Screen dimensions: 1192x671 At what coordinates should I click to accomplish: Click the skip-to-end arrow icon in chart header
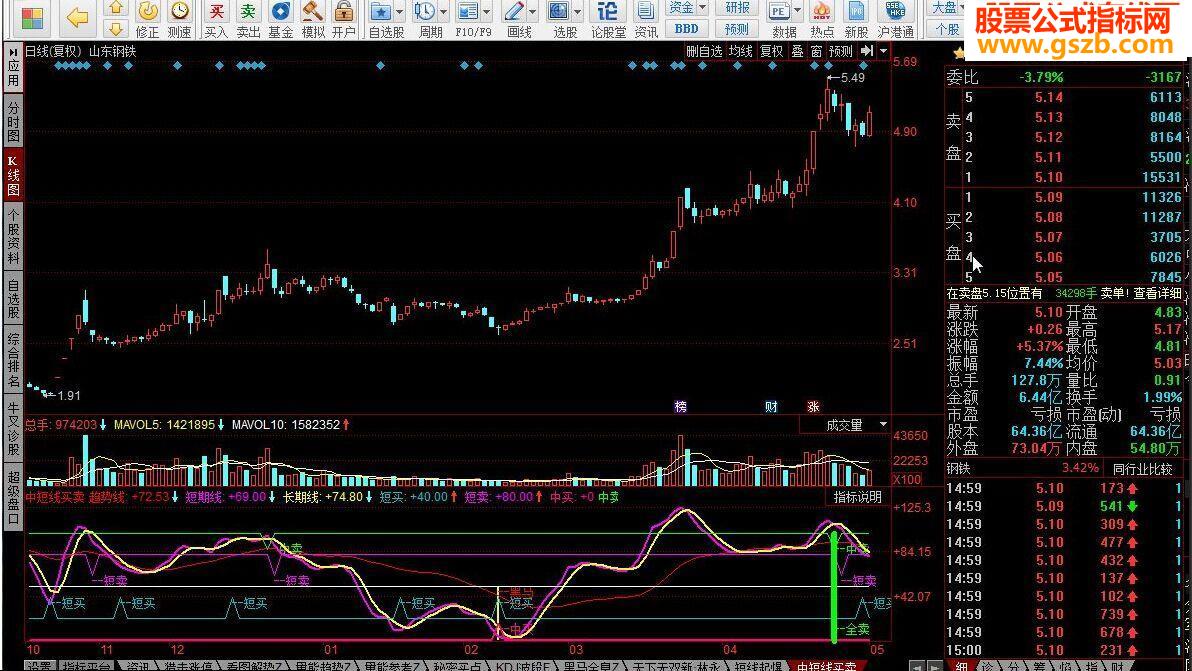(867, 51)
